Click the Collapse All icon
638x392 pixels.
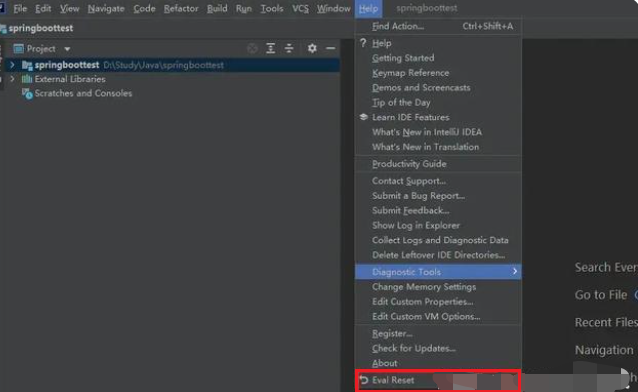(x=289, y=48)
